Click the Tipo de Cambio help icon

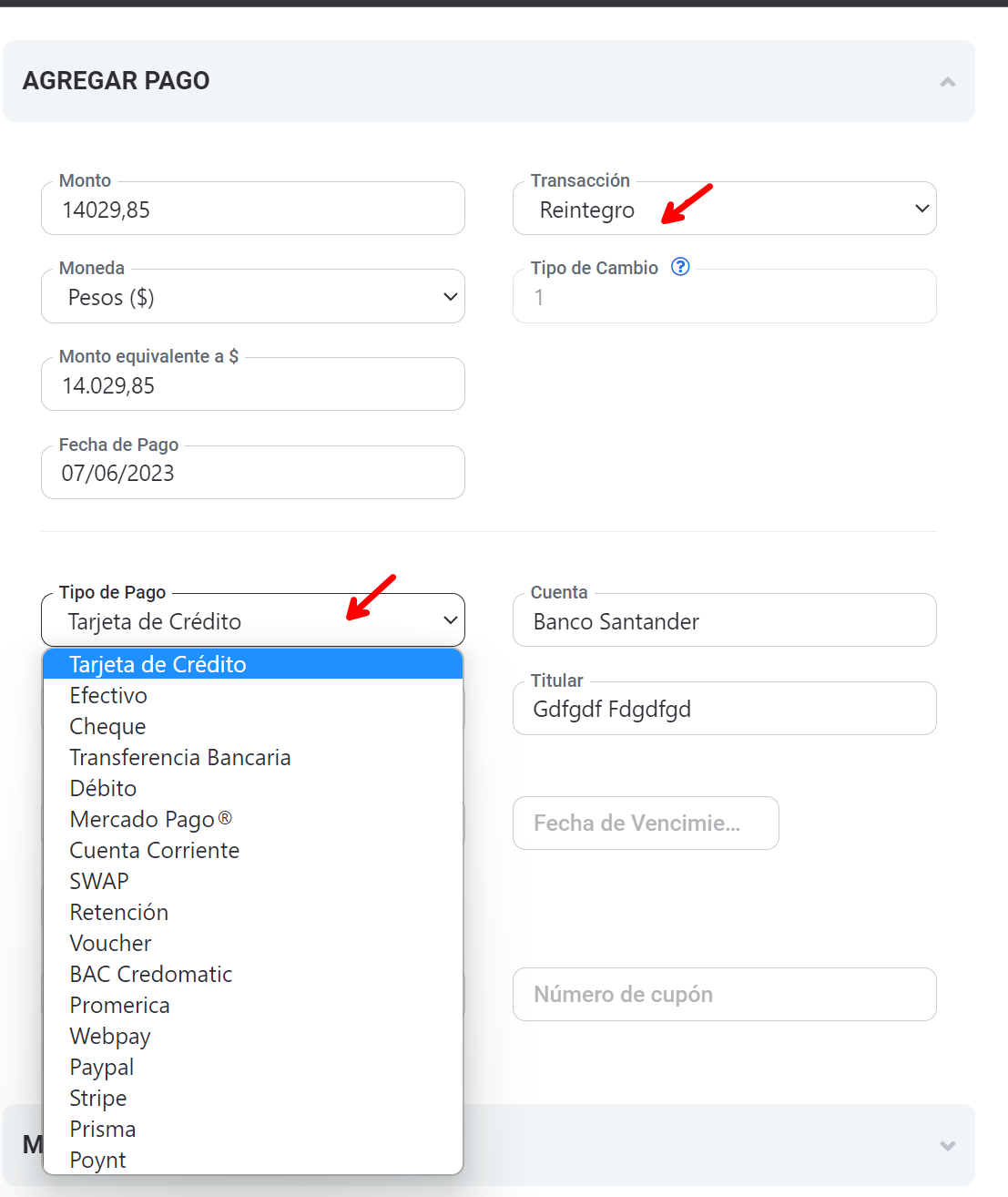pos(680,267)
